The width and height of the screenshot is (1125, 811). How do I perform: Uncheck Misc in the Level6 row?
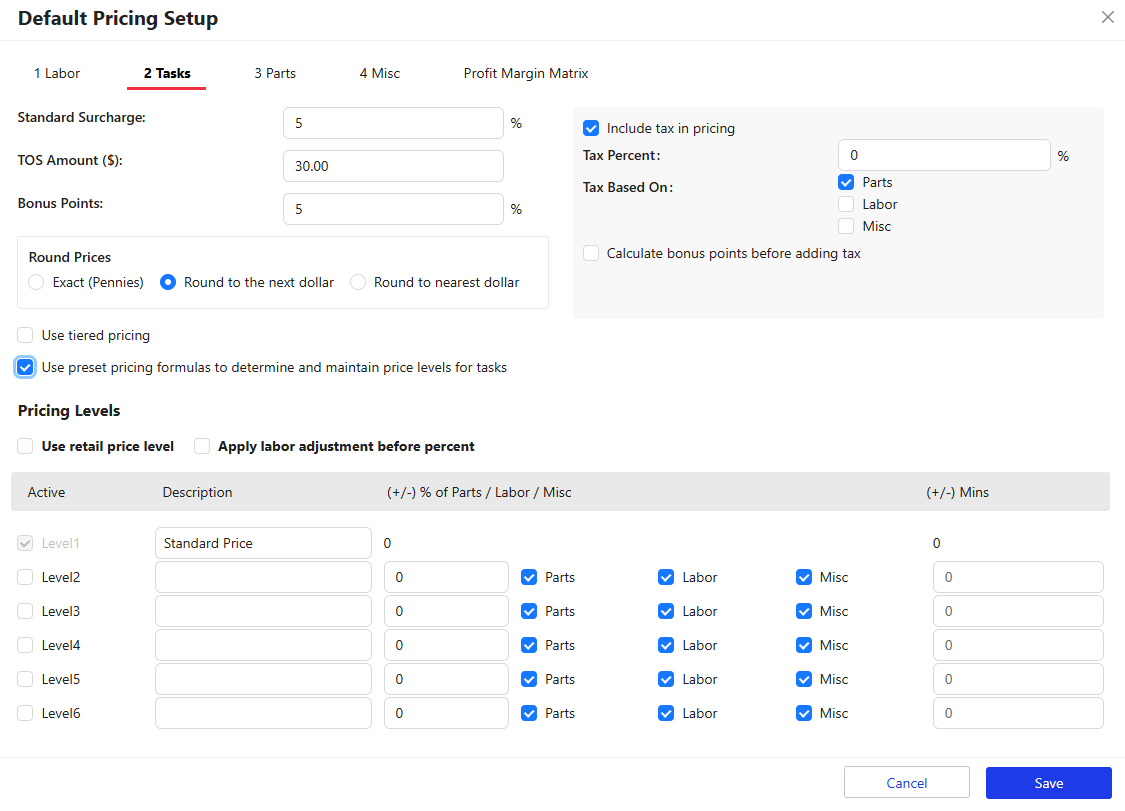click(x=804, y=713)
